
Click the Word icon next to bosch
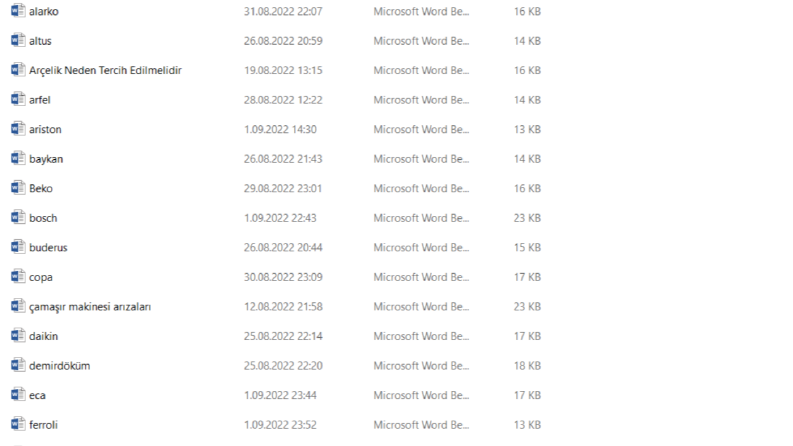pyautogui.click(x=18, y=217)
